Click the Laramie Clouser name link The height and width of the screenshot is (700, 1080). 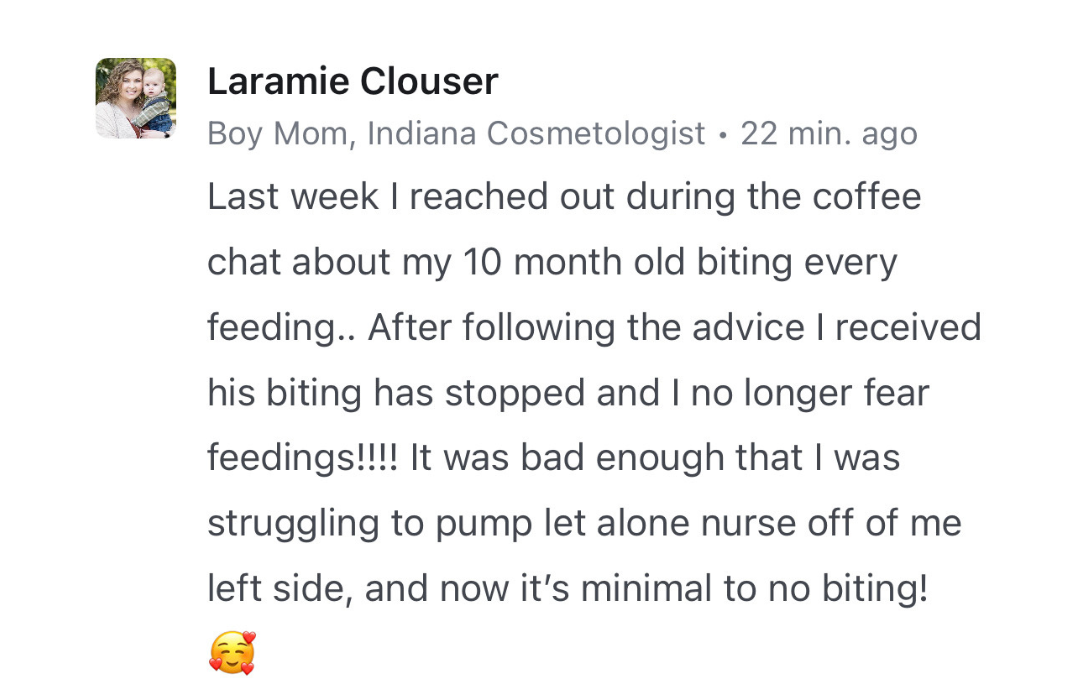coord(352,81)
